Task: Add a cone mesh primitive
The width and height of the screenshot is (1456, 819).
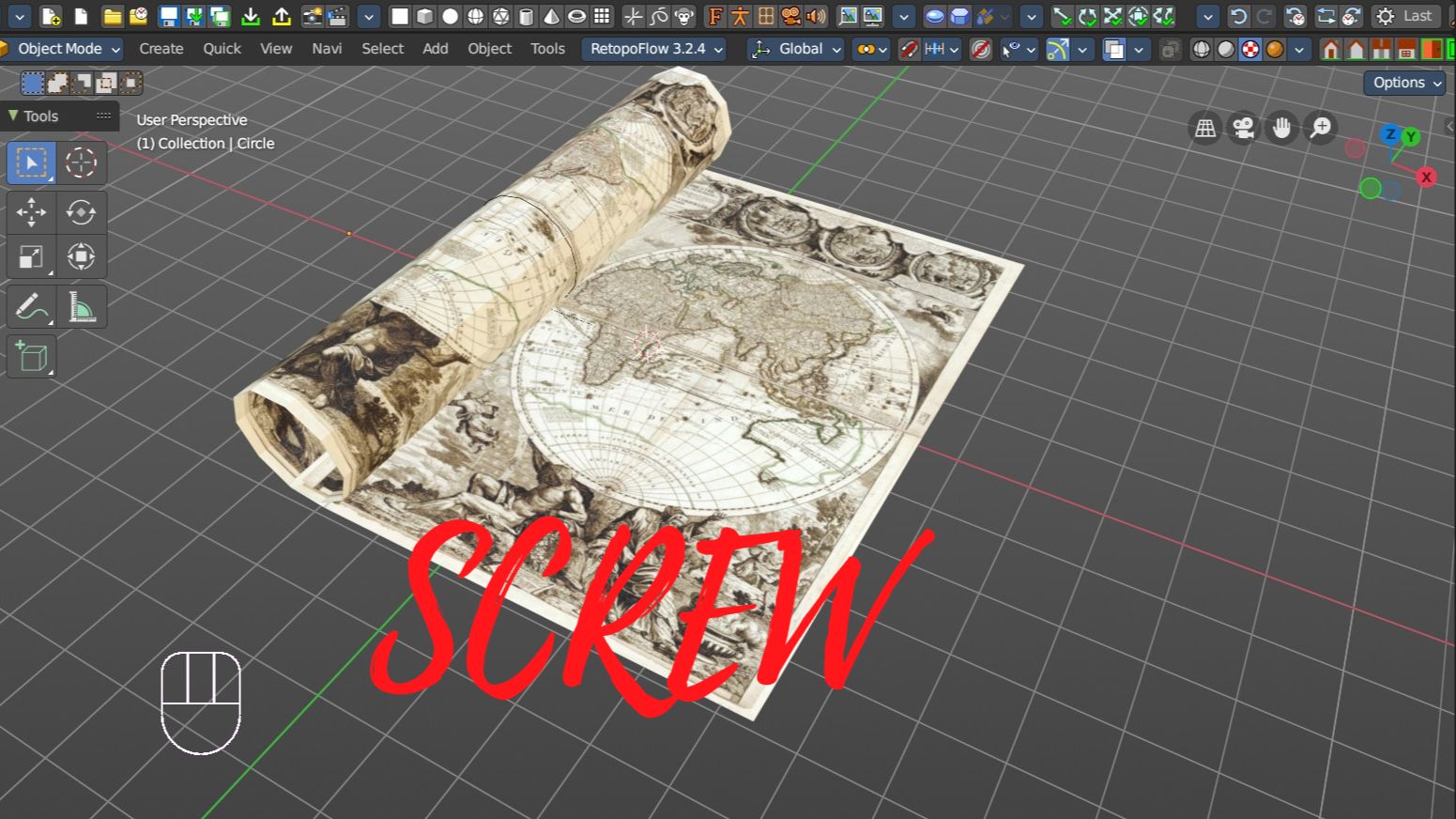Action: click(552, 16)
